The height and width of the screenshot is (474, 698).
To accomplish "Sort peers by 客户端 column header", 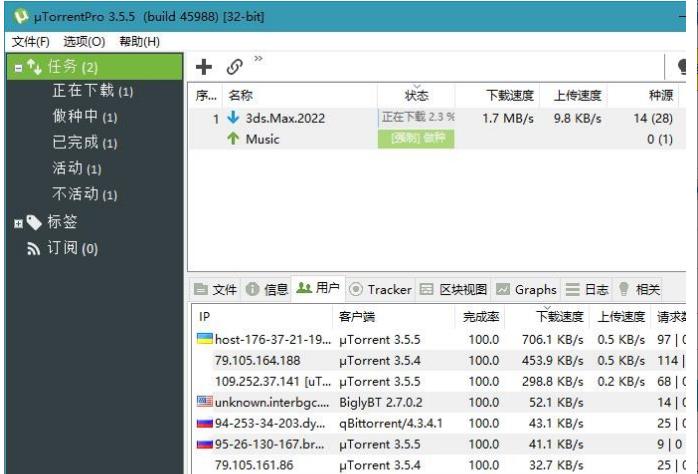I will tap(394, 316).
